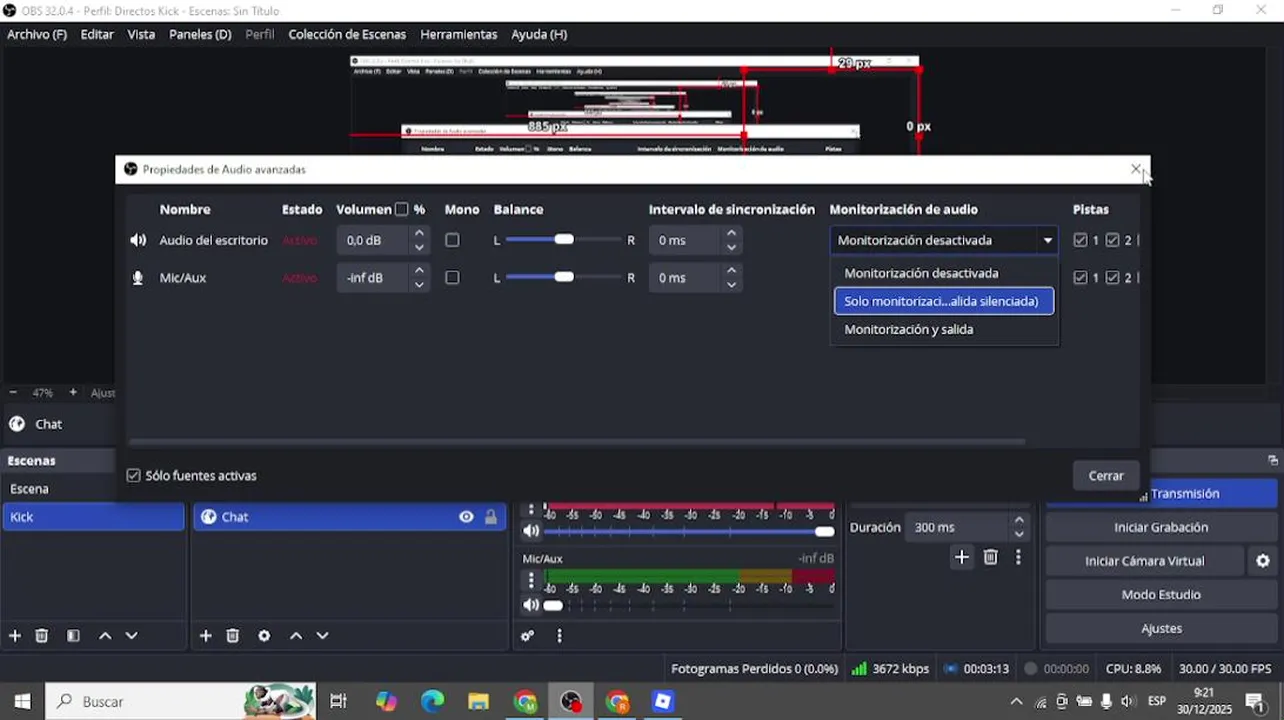1284x720 pixels.
Task: Open transition properties three-dot menu
Action: [1018, 558]
